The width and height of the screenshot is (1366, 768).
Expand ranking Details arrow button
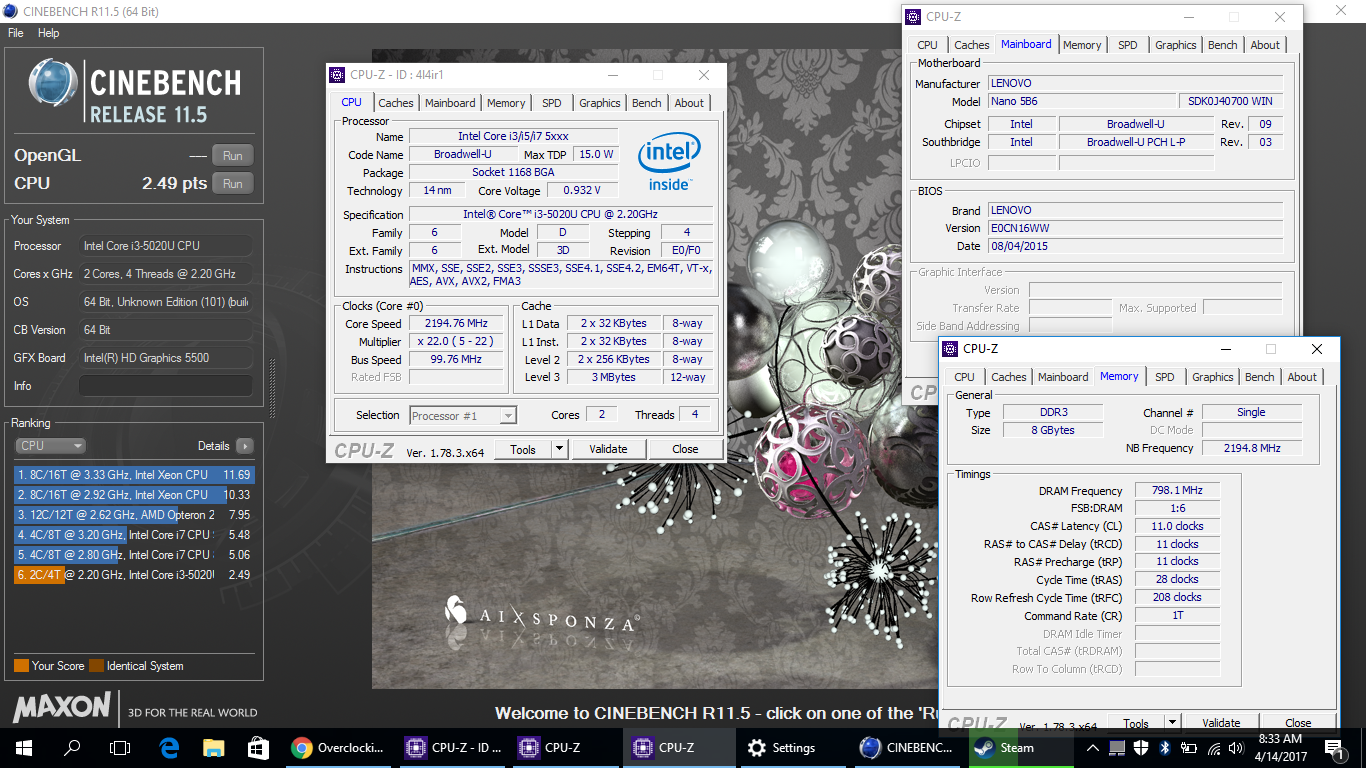coord(244,446)
